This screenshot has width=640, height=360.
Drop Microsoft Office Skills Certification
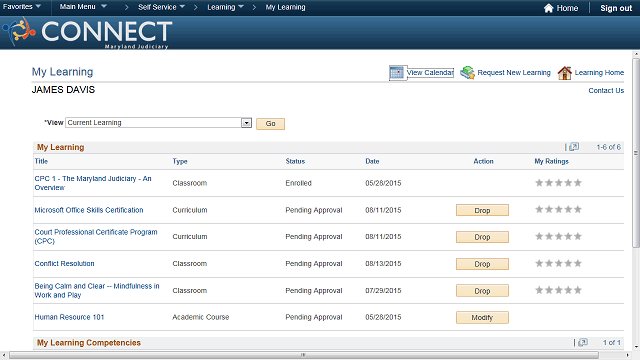pos(482,210)
